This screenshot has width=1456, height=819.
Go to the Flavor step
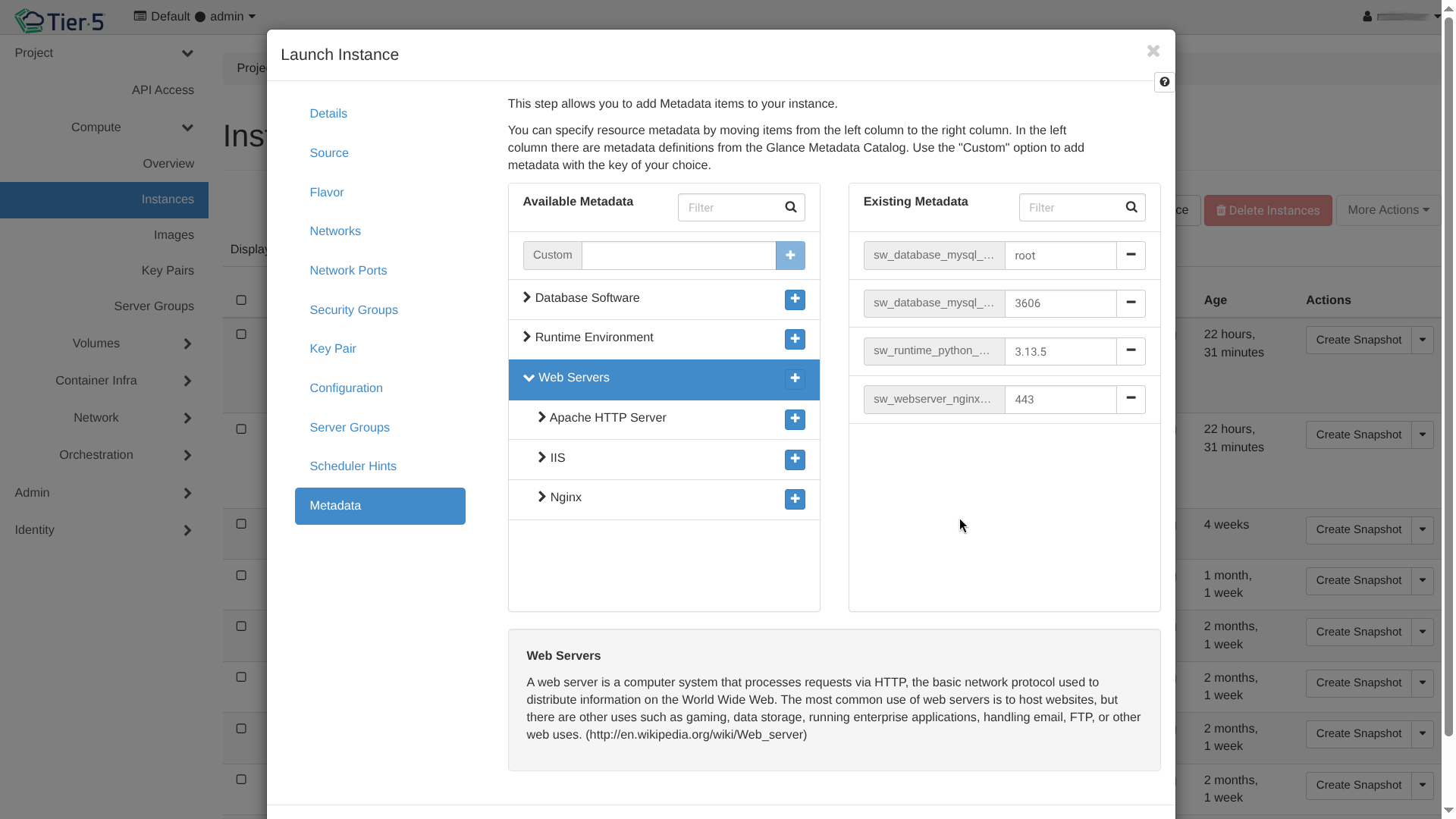point(326,193)
